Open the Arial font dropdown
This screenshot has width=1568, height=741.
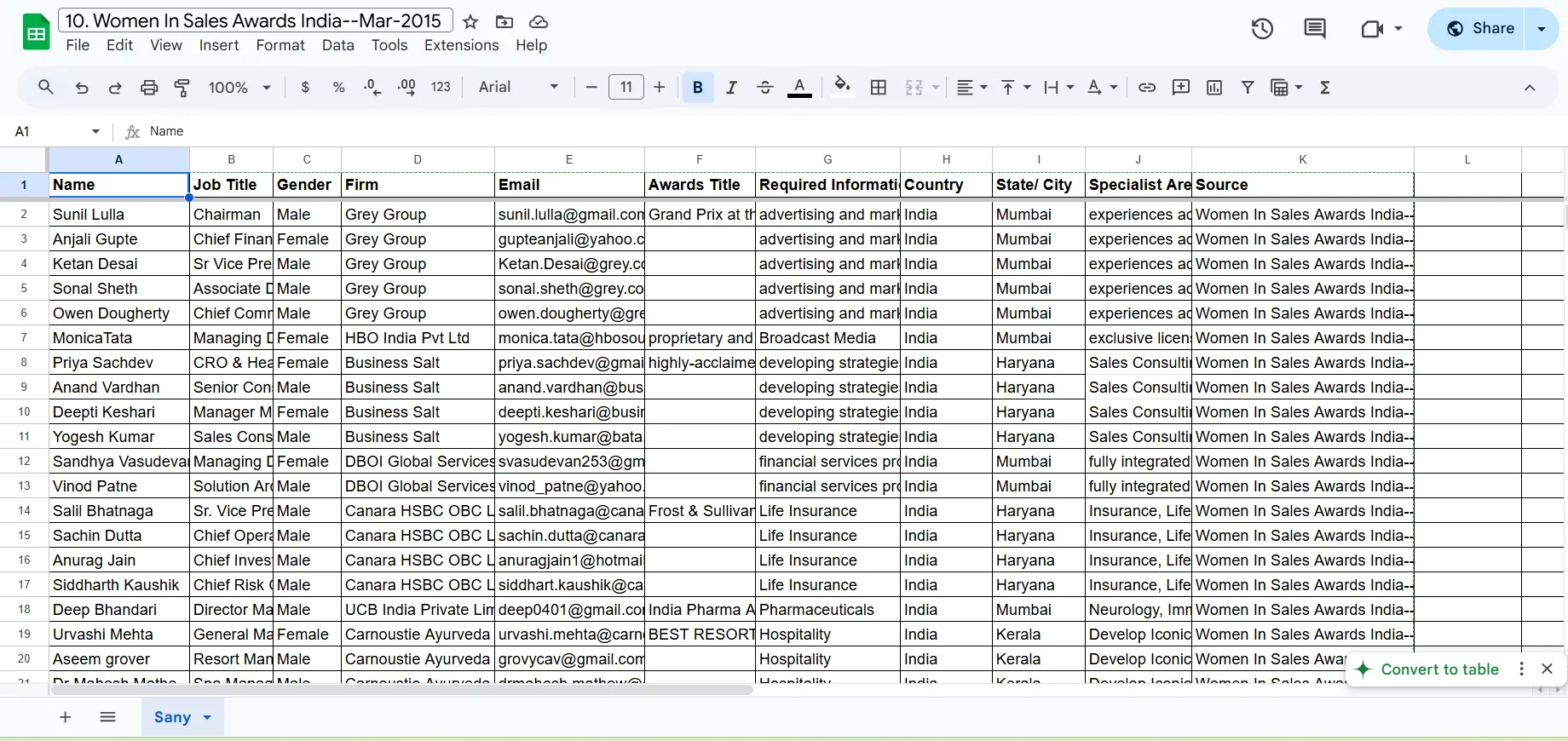pos(519,87)
